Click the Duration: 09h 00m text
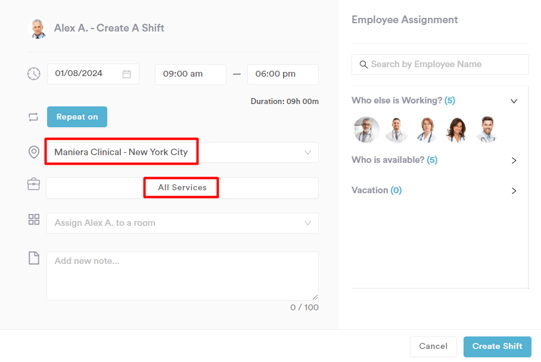 coord(285,101)
